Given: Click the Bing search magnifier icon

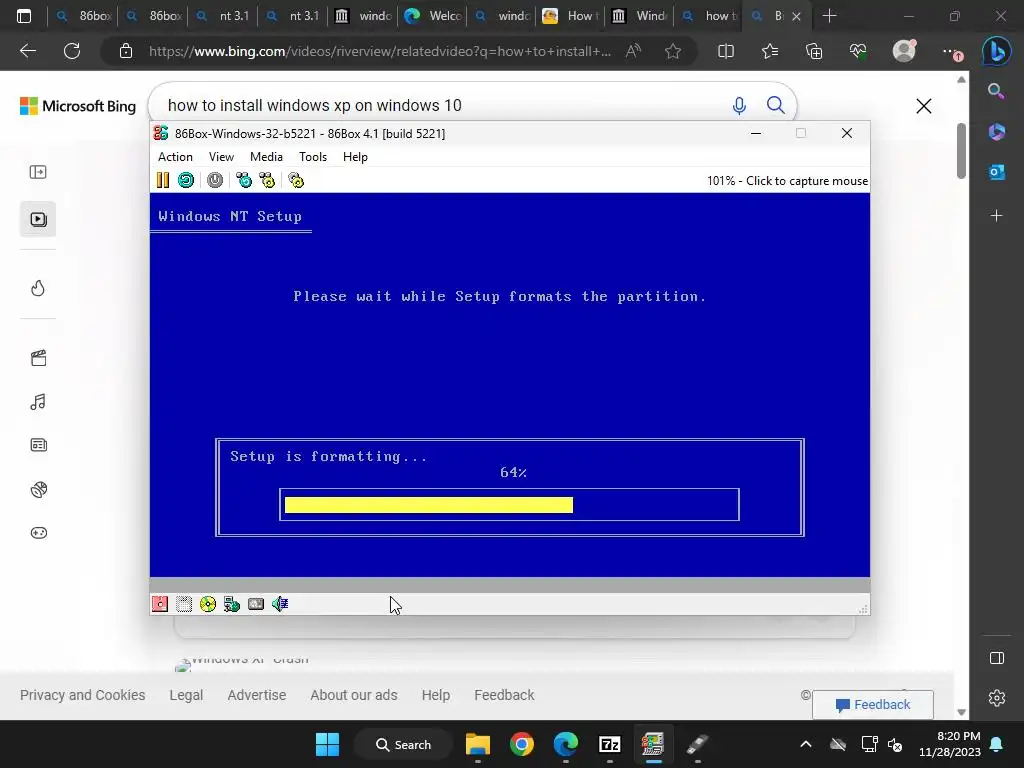Looking at the screenshot, I should (x=776, y=105).
